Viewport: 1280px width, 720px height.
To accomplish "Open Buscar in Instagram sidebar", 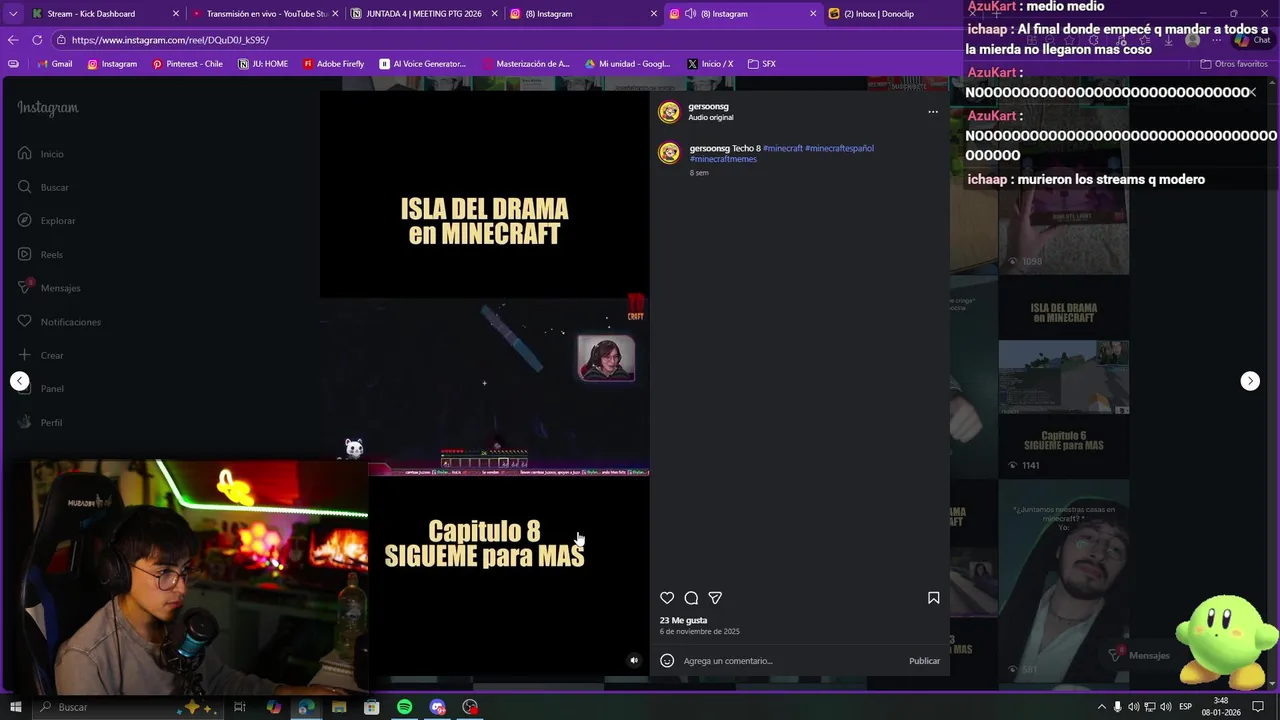I will pyautogui.click(x=43, y=187).
